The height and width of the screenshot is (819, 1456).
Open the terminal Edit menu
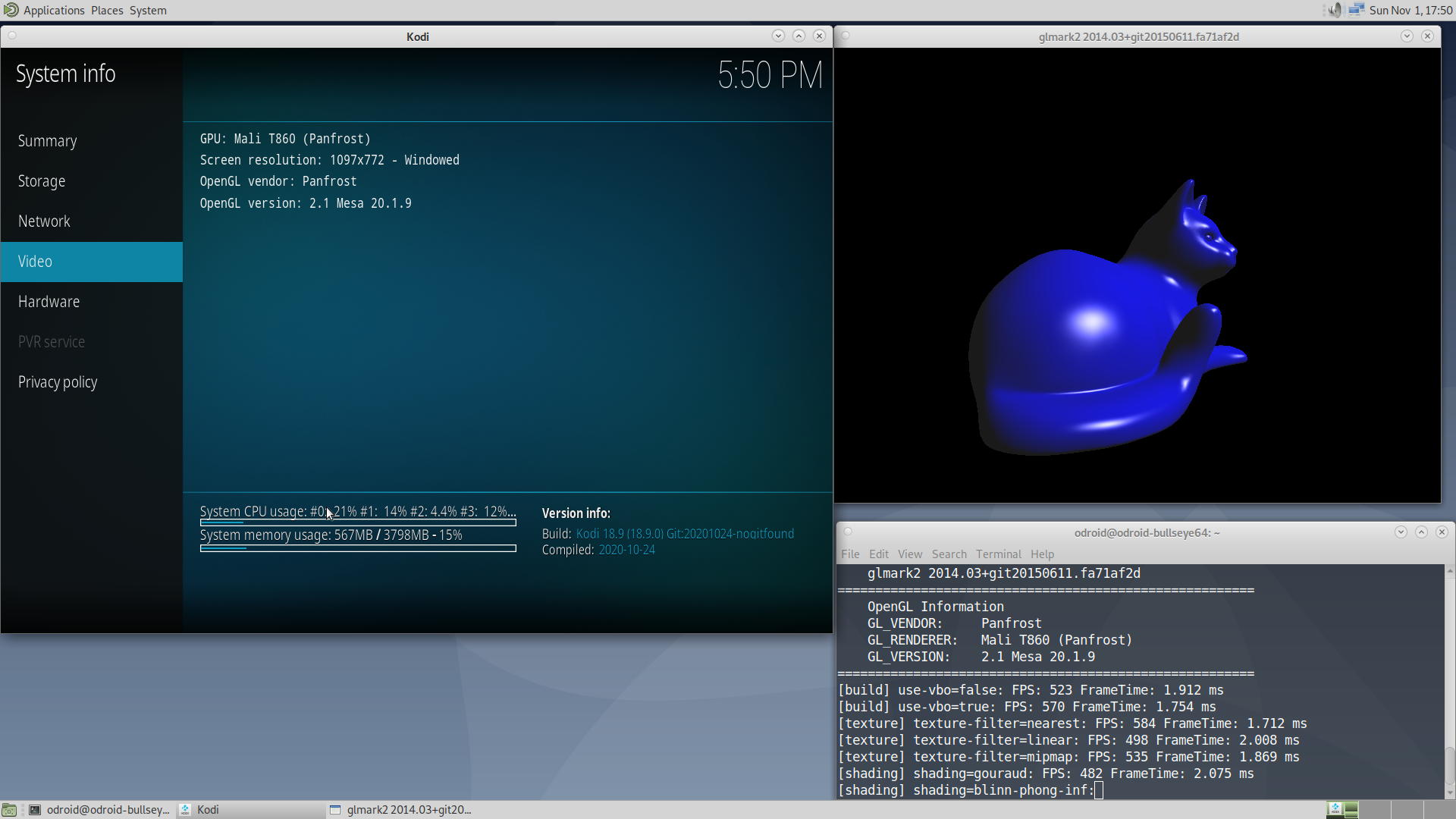point(879,554)
